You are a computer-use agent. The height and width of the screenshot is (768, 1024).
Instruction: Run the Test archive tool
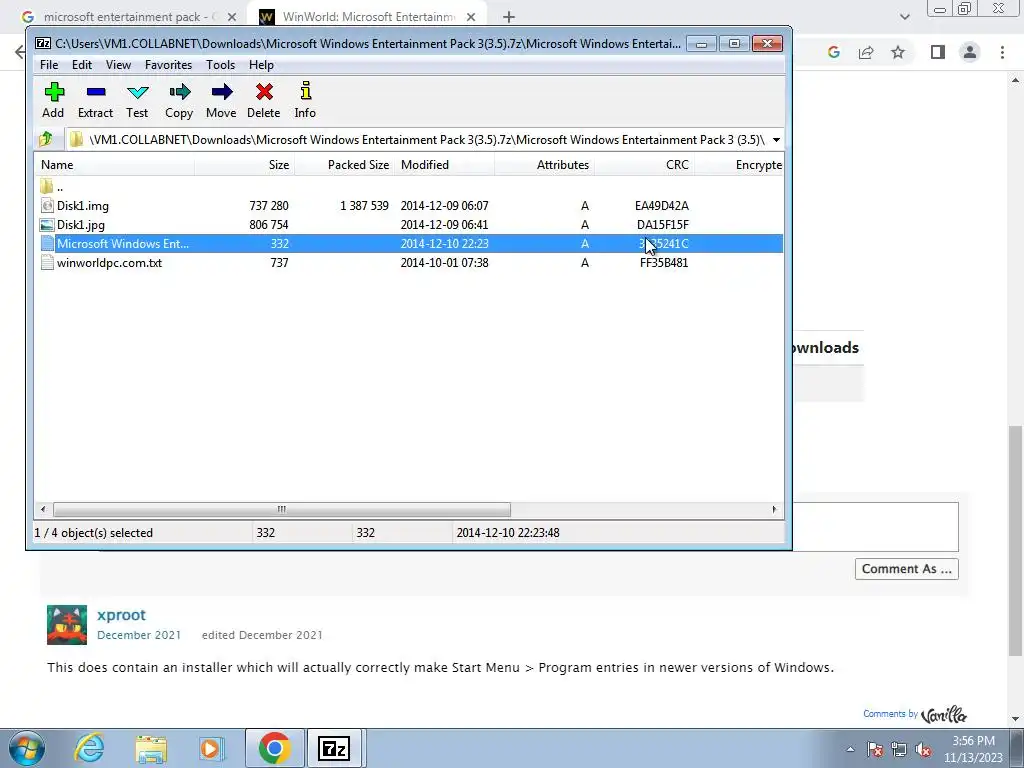(137, 92)
